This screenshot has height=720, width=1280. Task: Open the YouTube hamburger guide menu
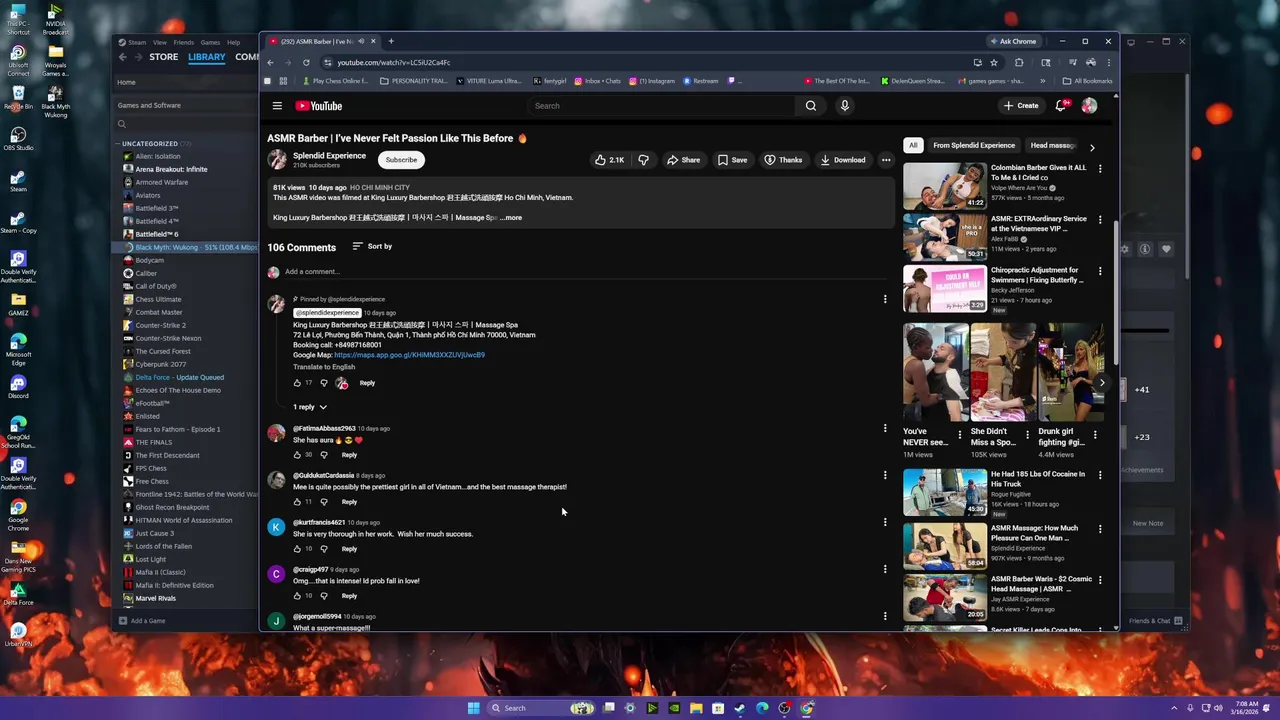277,106
